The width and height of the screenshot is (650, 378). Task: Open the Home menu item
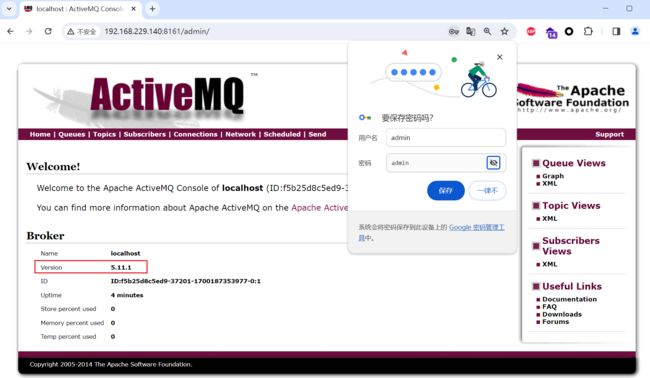tap(40, 134)
